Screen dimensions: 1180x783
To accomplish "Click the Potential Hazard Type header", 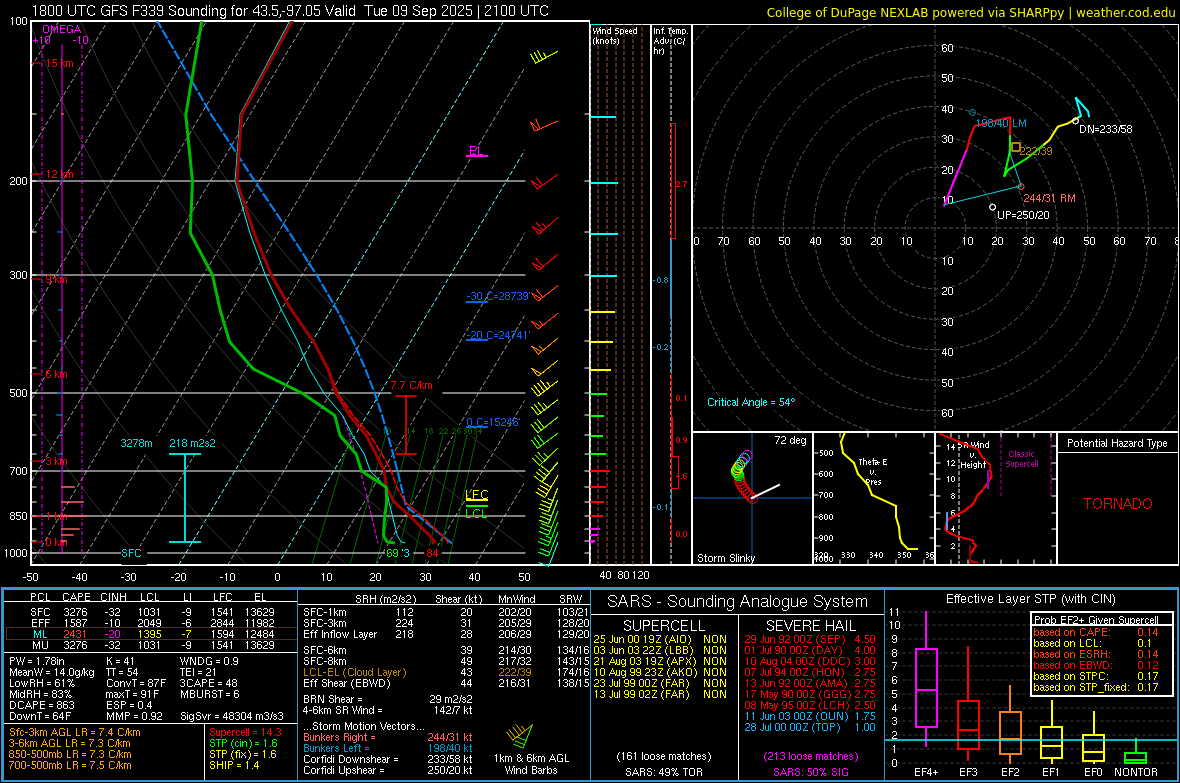I will 1117,443.
